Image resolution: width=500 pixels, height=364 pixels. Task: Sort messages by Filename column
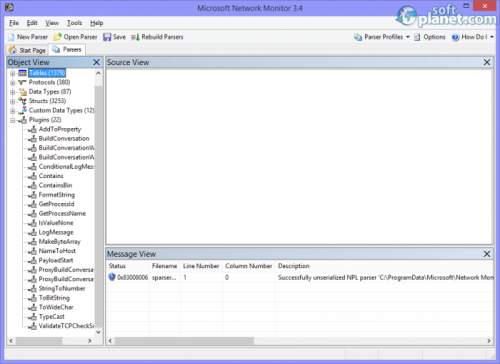click(165, 266)
